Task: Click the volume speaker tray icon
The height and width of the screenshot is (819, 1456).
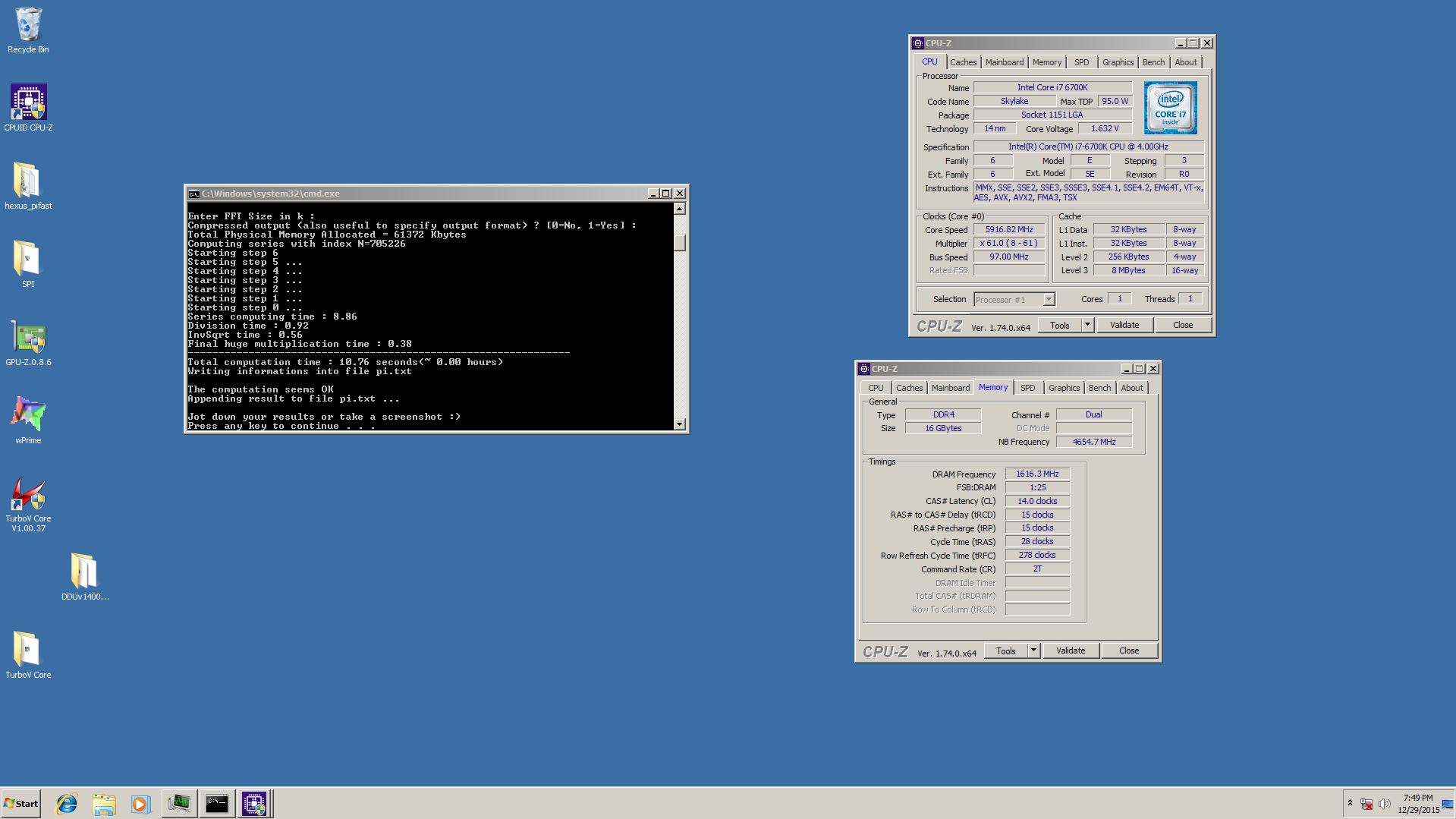Action: (1384, 804)
